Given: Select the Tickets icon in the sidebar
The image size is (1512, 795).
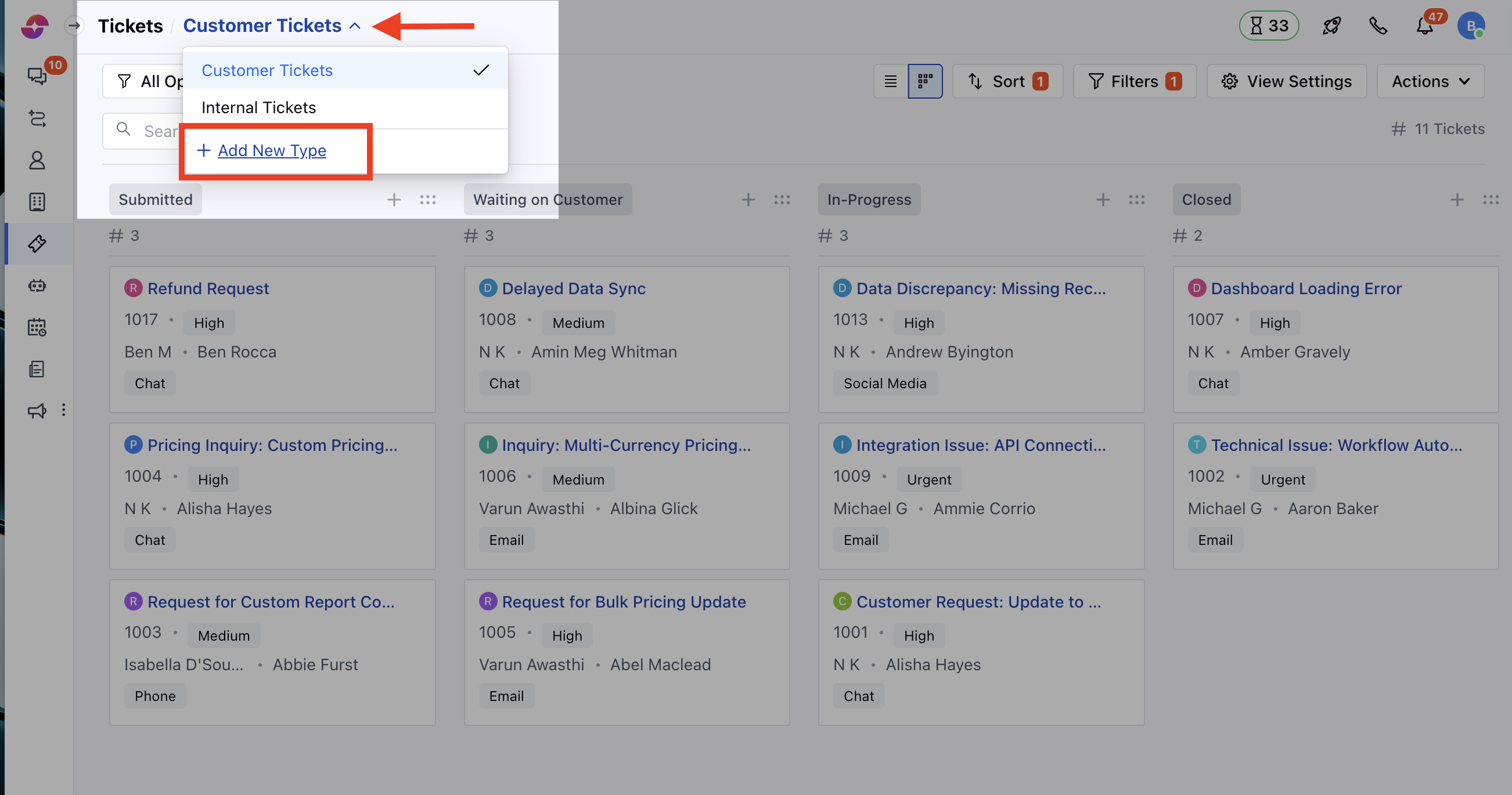Looking at the screenshot, I should pyautogui.click(x=37, y=243).
